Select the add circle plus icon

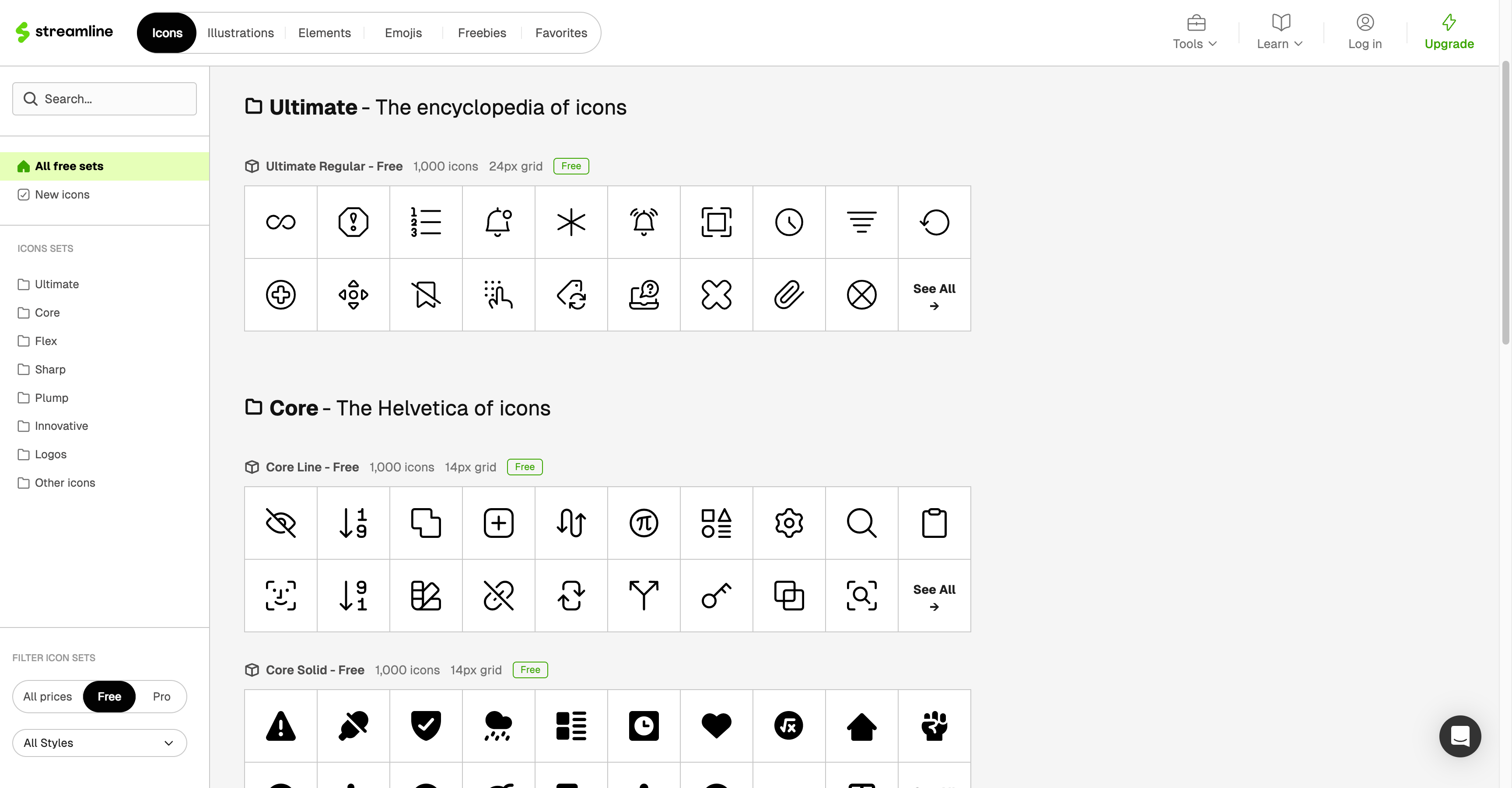280,295
